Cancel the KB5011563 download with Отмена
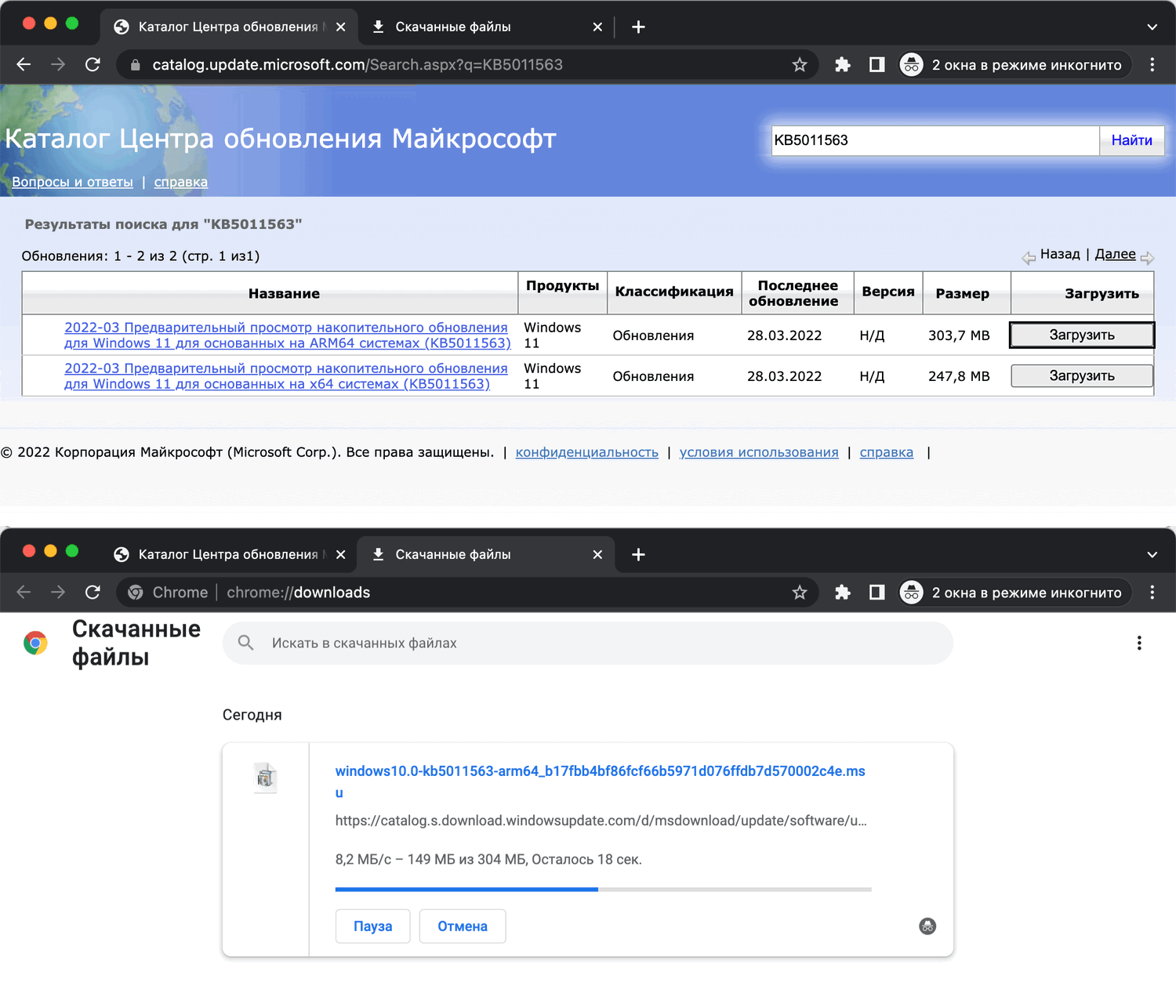Image resolution: width=1176 pixels, height=1008 pixels. (x=463, y=926)
